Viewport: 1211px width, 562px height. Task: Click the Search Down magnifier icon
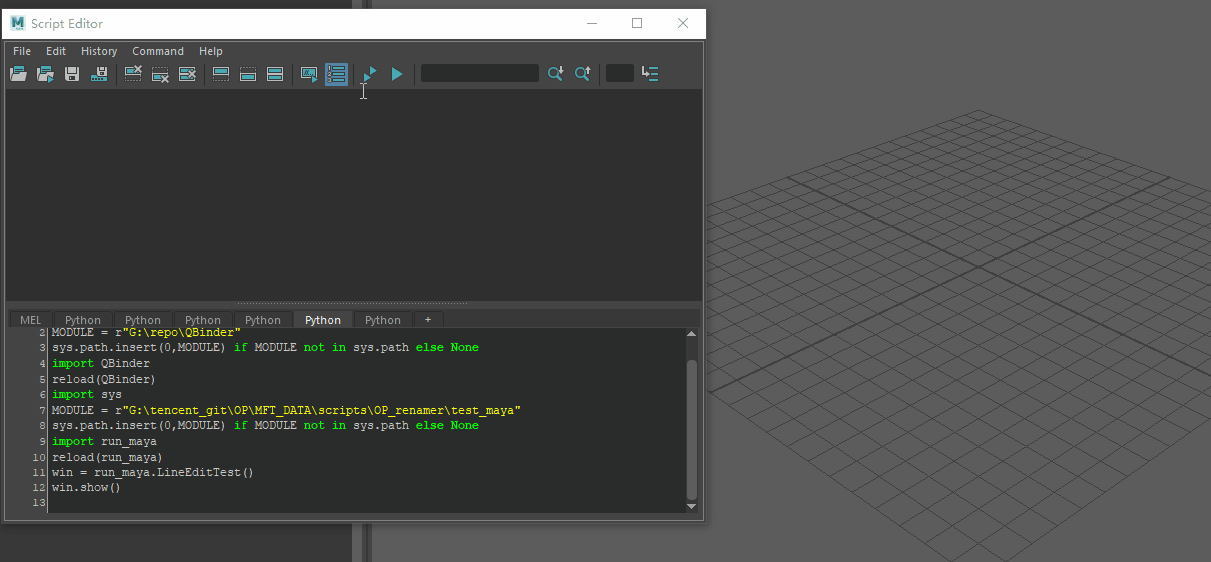coord(555,74)
